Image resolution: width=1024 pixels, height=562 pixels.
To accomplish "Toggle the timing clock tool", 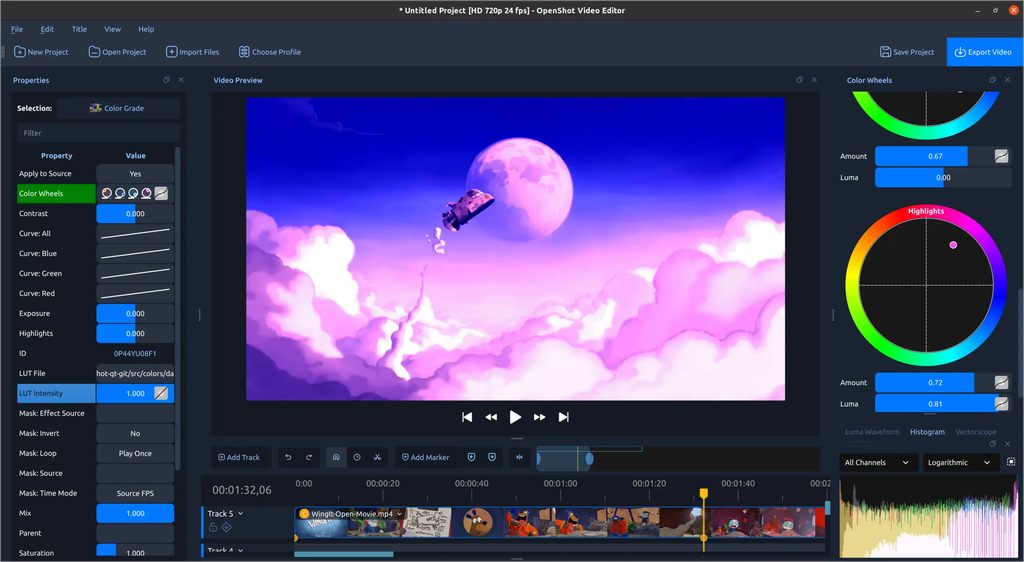I will [357, 458].
